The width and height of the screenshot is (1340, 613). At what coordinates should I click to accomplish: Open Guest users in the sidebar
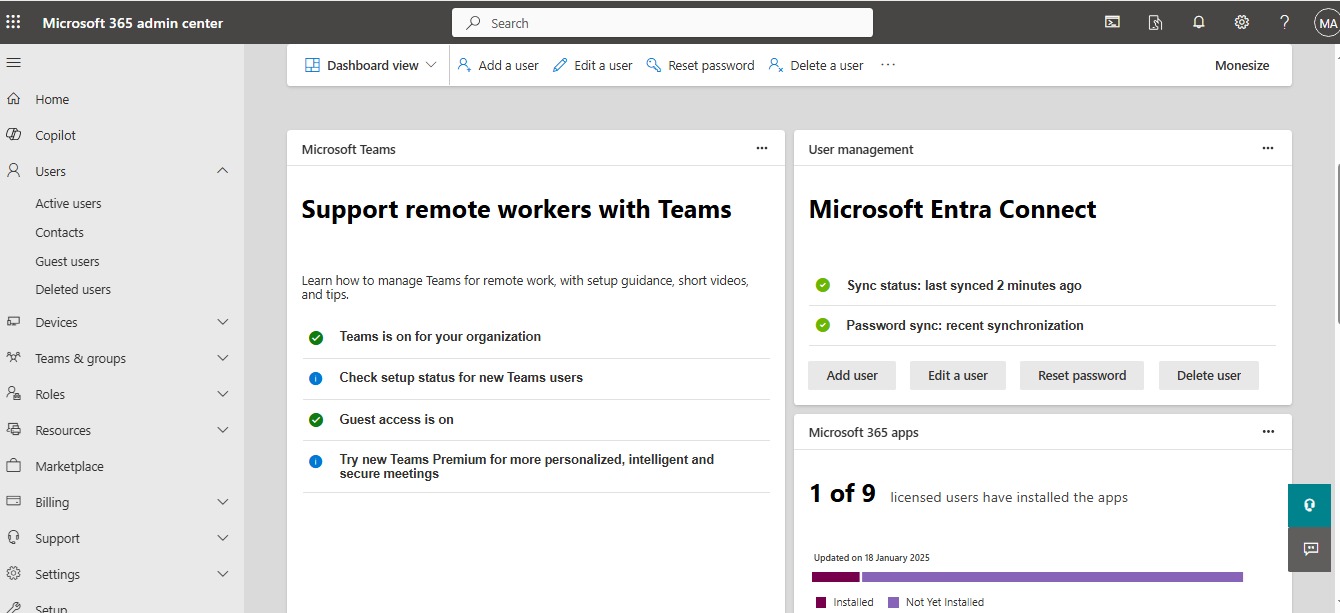(x=67, y=262)
